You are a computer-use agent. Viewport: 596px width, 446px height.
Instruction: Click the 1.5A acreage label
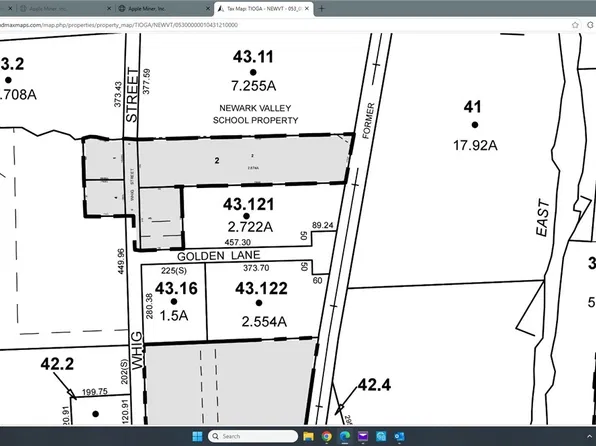[174, 315]
